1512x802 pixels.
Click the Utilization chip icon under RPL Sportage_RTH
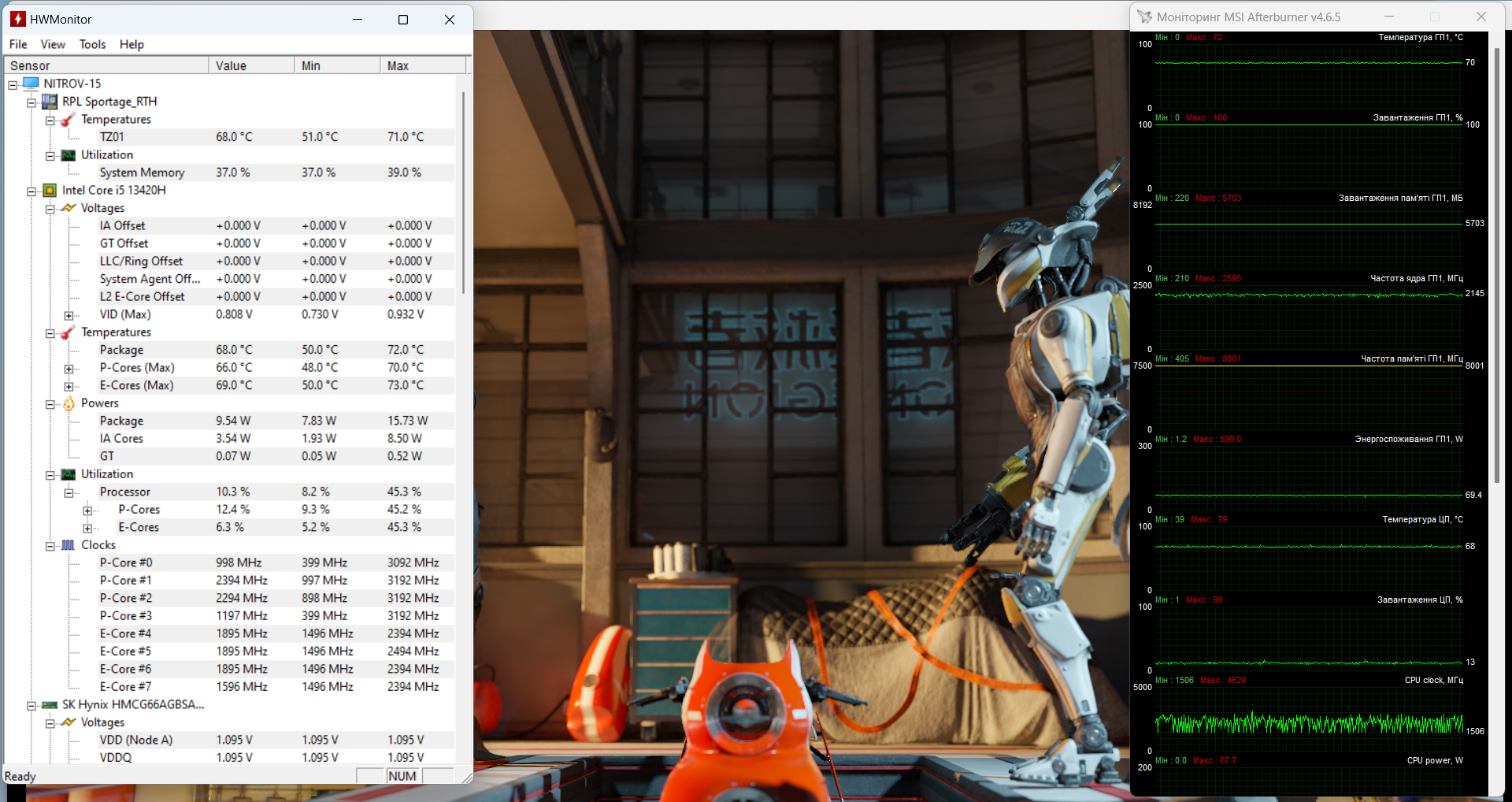[69, 155]
